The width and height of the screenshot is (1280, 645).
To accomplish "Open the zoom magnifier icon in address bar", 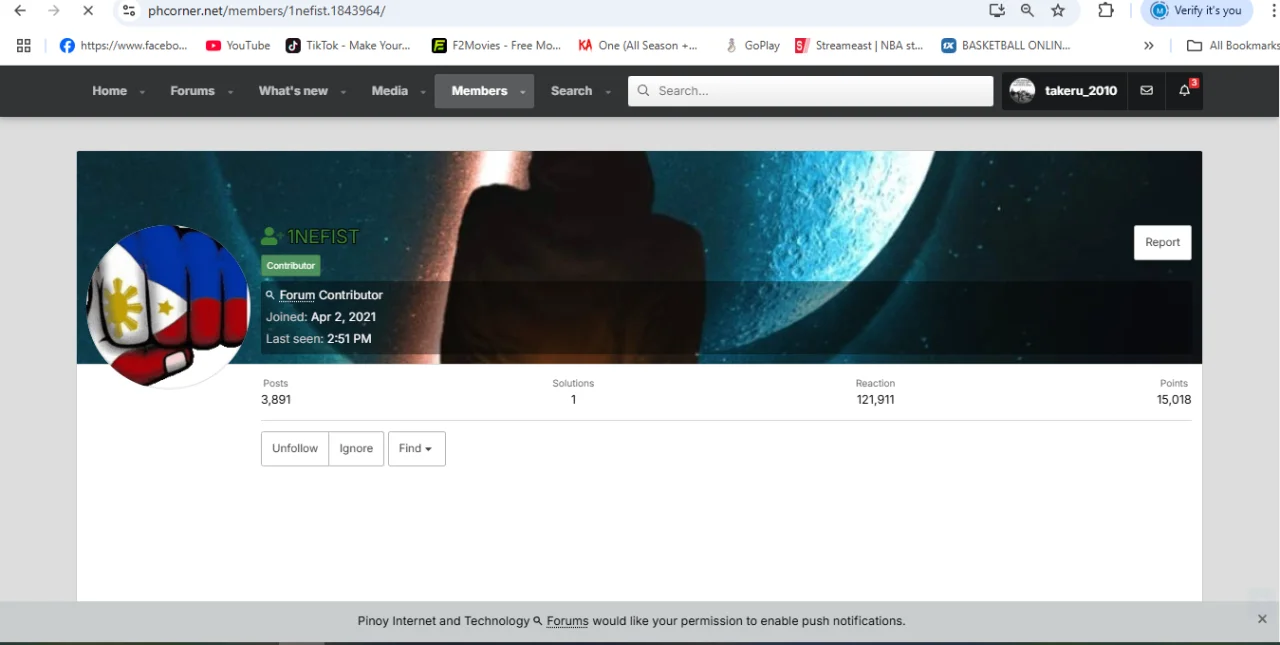I will pyautogui.click(x=1027, y=10).
